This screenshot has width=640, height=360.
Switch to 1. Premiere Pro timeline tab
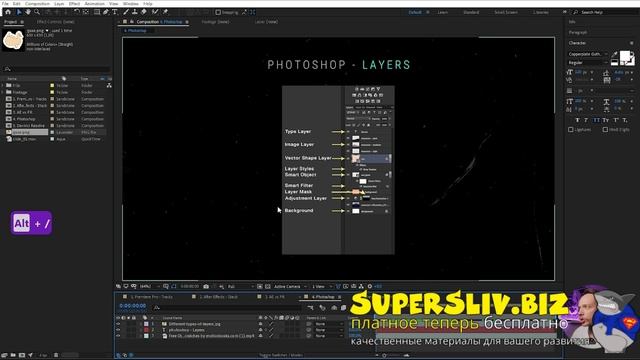click(151, 297)
